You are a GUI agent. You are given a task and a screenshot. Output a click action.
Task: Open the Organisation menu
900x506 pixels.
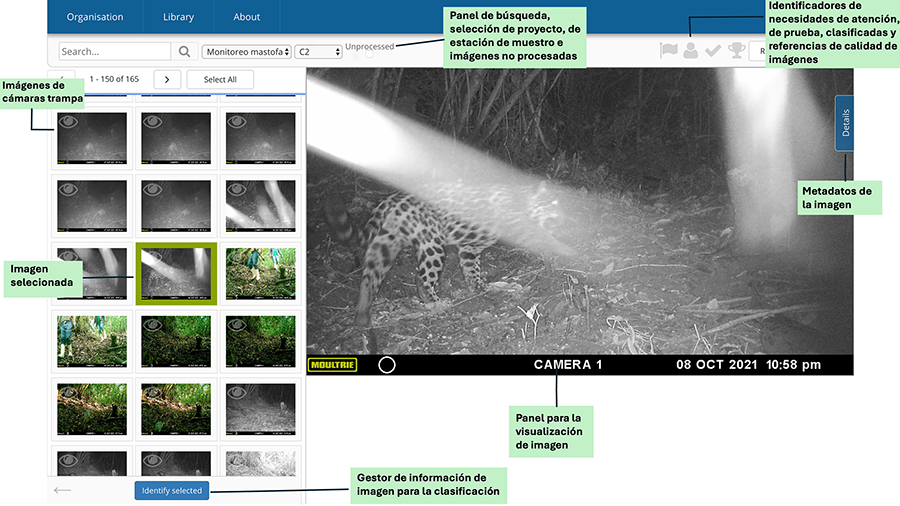pyautogui.click(x=95, y=17)
